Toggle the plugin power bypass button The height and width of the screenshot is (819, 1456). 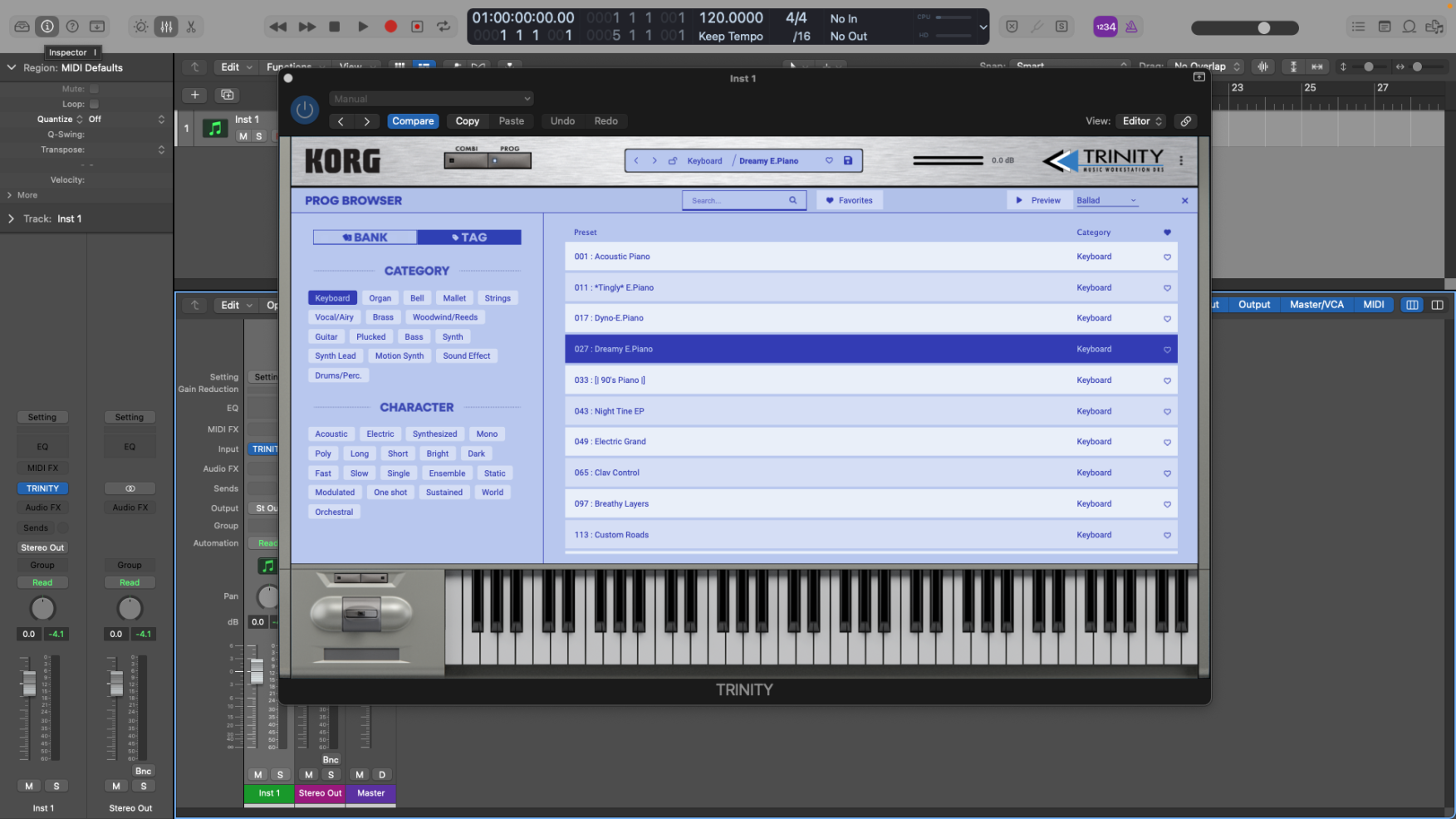(305, 110)
